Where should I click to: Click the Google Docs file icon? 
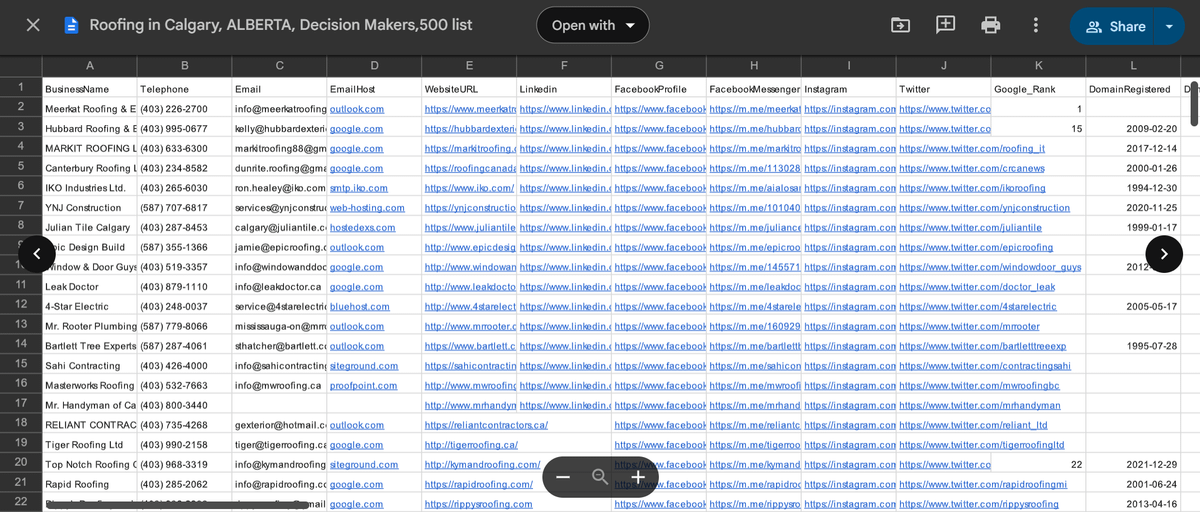click(72, 25)
